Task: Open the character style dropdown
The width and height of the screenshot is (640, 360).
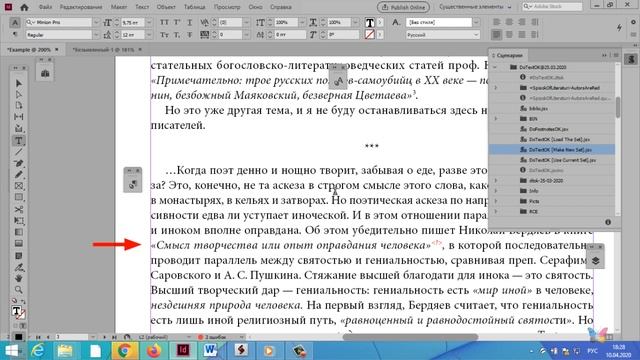Action: tap(476, 22)
